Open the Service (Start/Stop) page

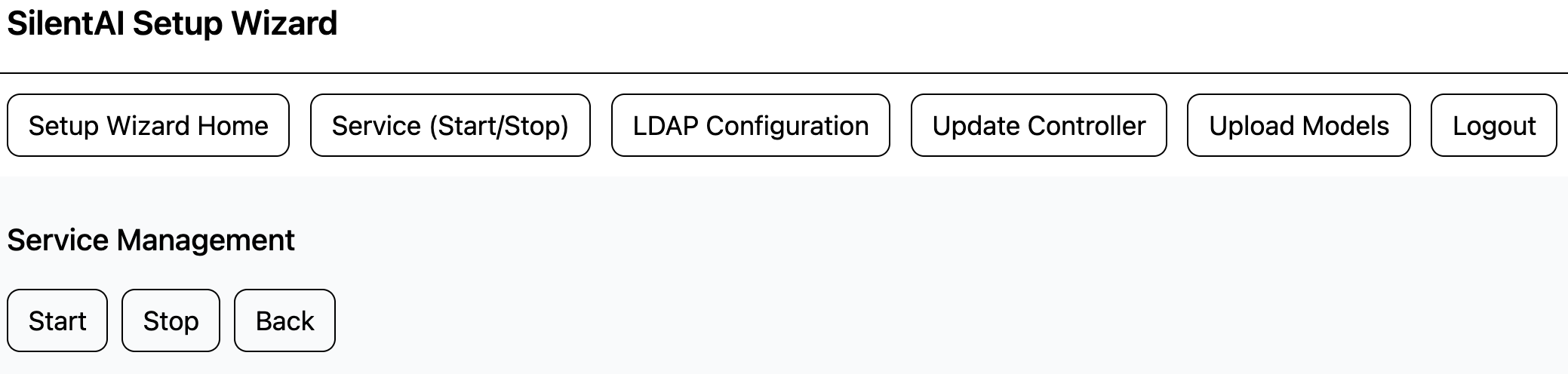tap(450, 125)
